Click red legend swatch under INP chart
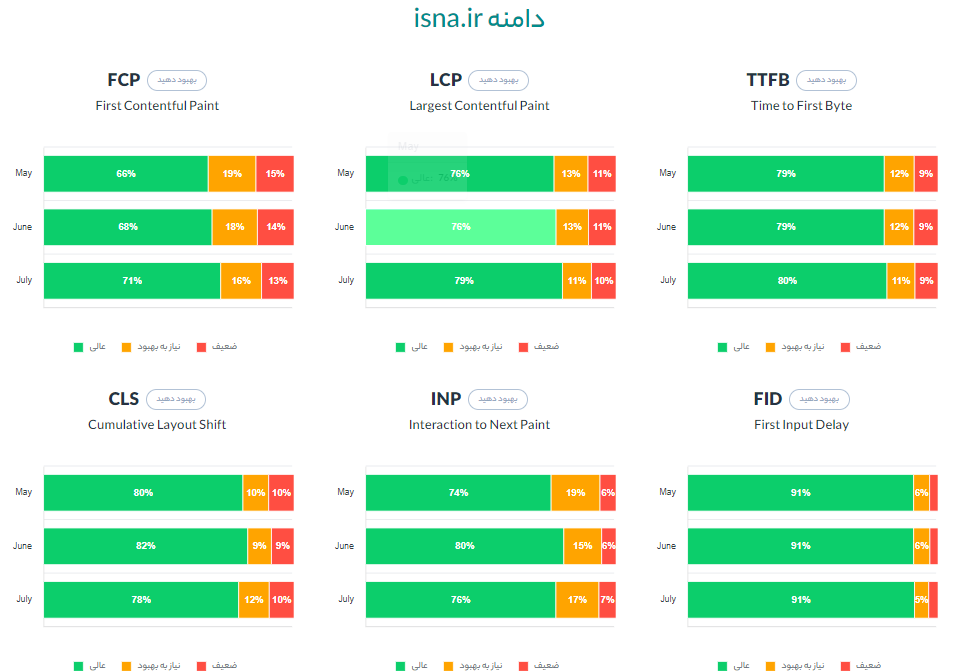Image resolution: width=955 pixels, height=671 pixels. (x=523, y=666)
